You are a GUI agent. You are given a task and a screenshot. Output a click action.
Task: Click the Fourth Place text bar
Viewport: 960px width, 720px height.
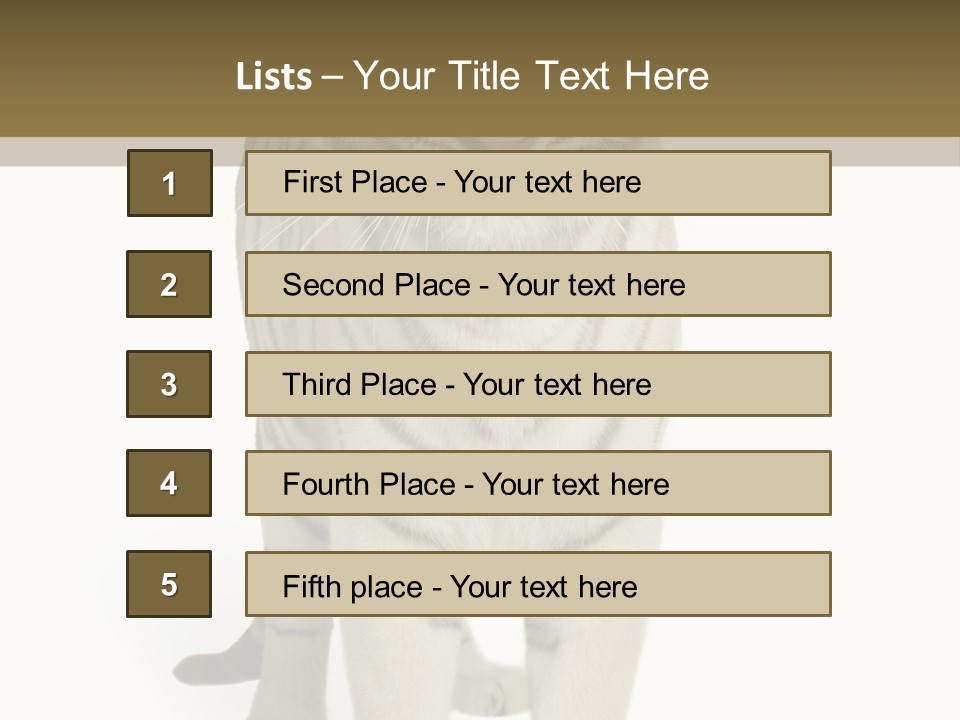538,483
